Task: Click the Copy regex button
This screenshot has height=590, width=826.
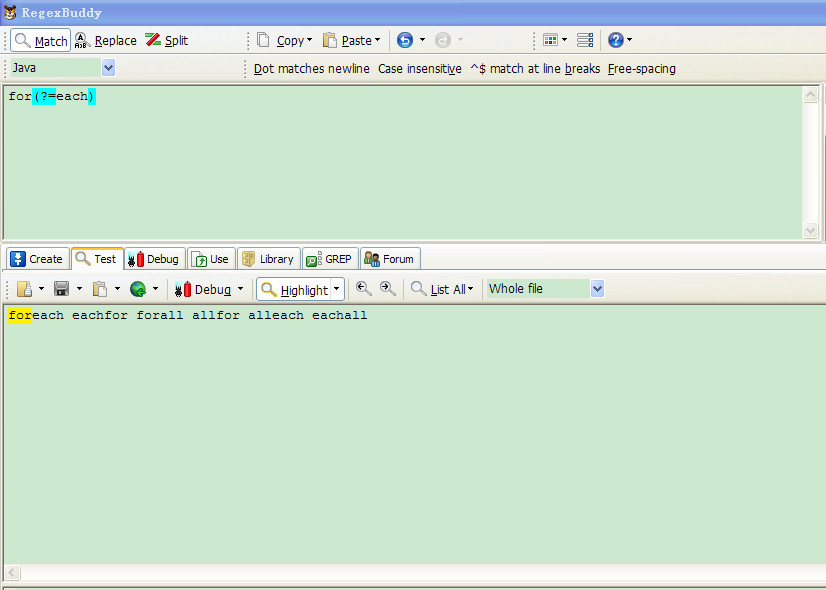Action: click(x=279, y=41)
